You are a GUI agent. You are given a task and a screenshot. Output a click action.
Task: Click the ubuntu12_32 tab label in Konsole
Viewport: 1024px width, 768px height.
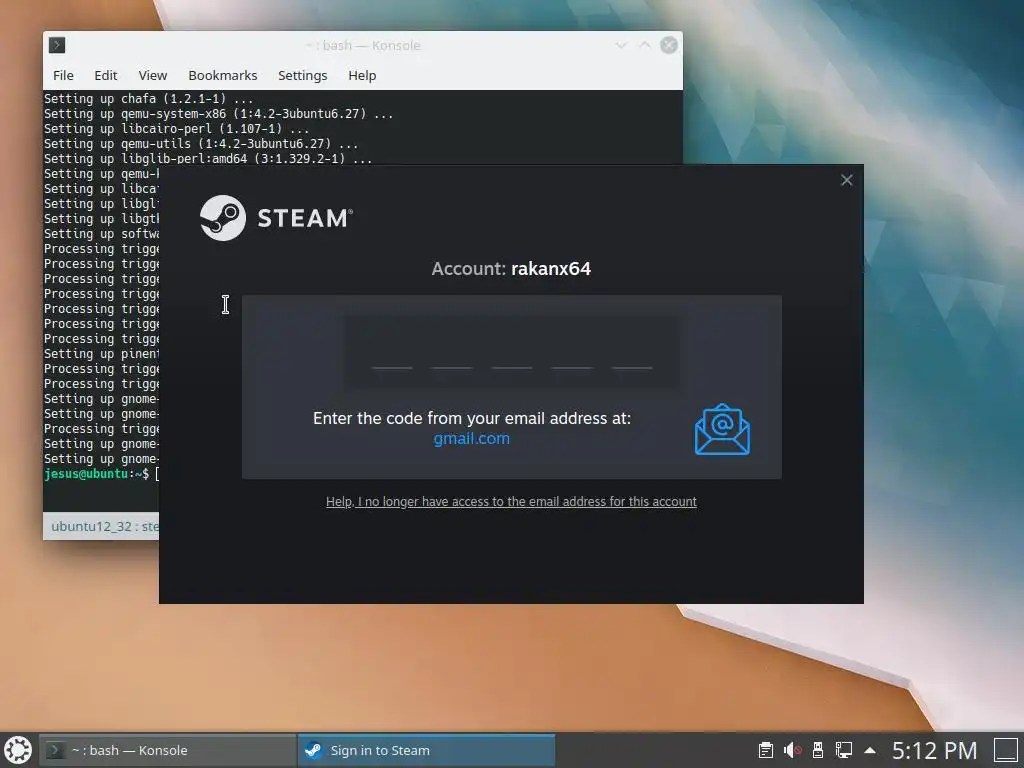[104, 526]
